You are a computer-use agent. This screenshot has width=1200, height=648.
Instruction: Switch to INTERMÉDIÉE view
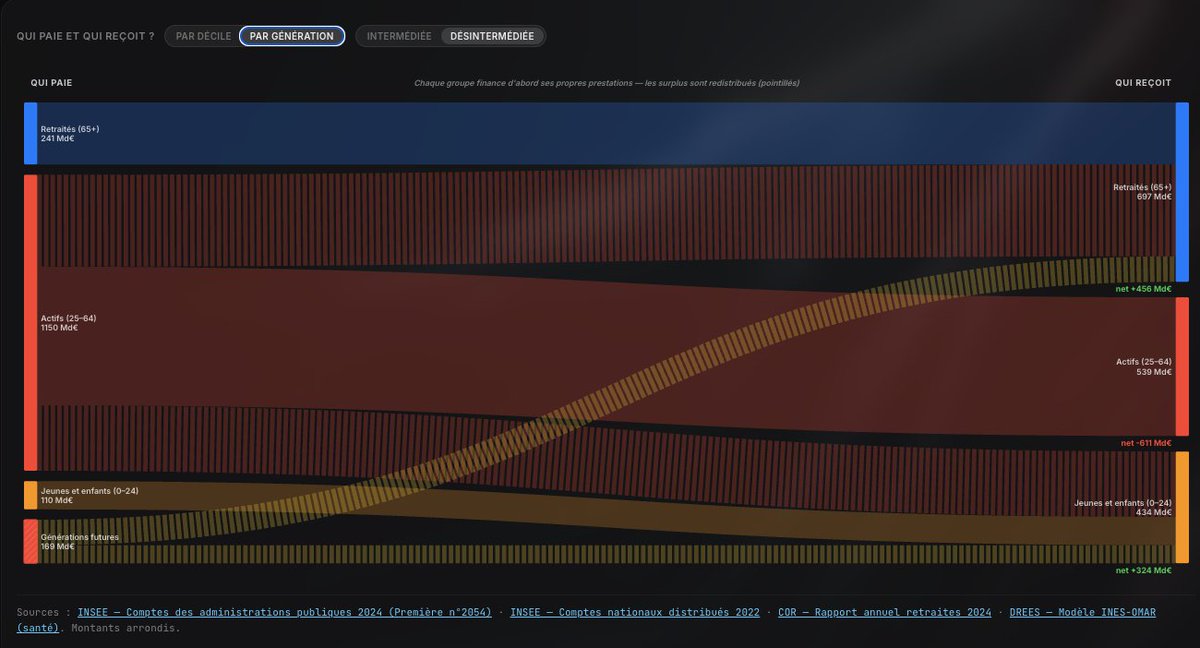pos(399,36)
